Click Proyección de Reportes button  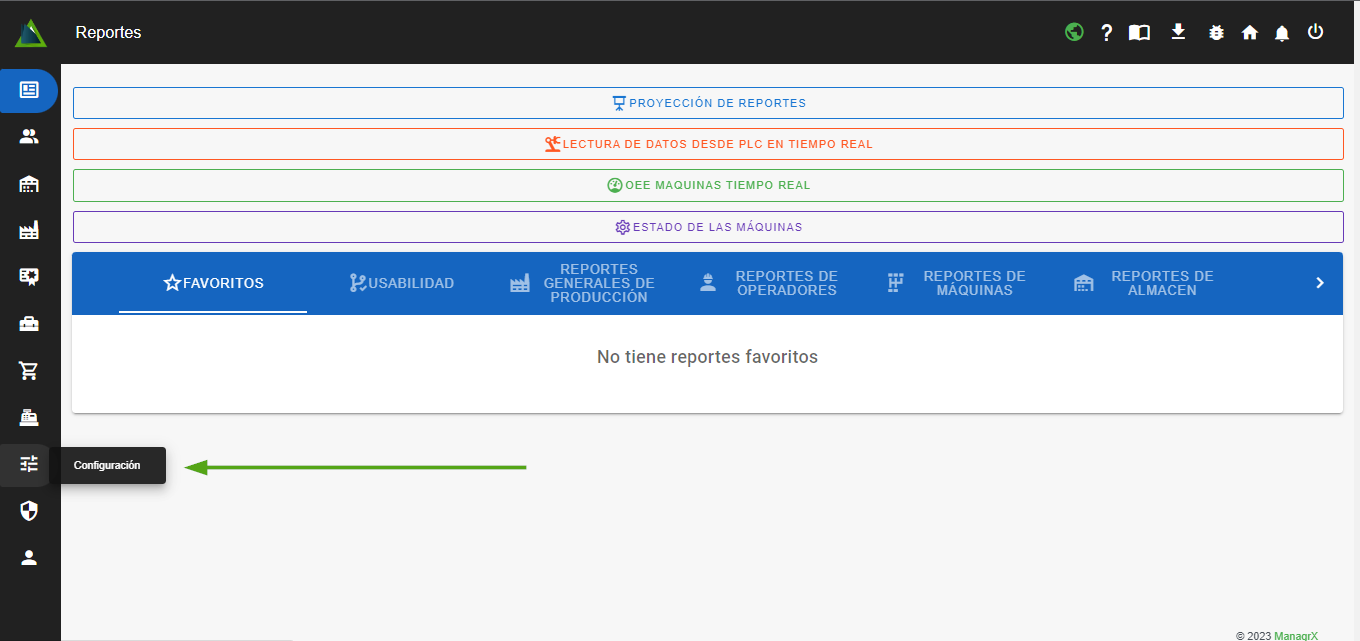pos(708,103)
